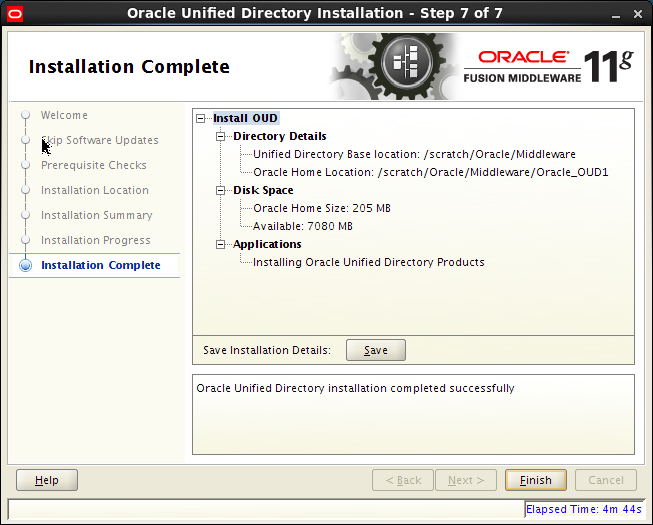Image resolution: width=653 pixels, height=525 pixels.
Task: Open Help
Action: point(47,480)
